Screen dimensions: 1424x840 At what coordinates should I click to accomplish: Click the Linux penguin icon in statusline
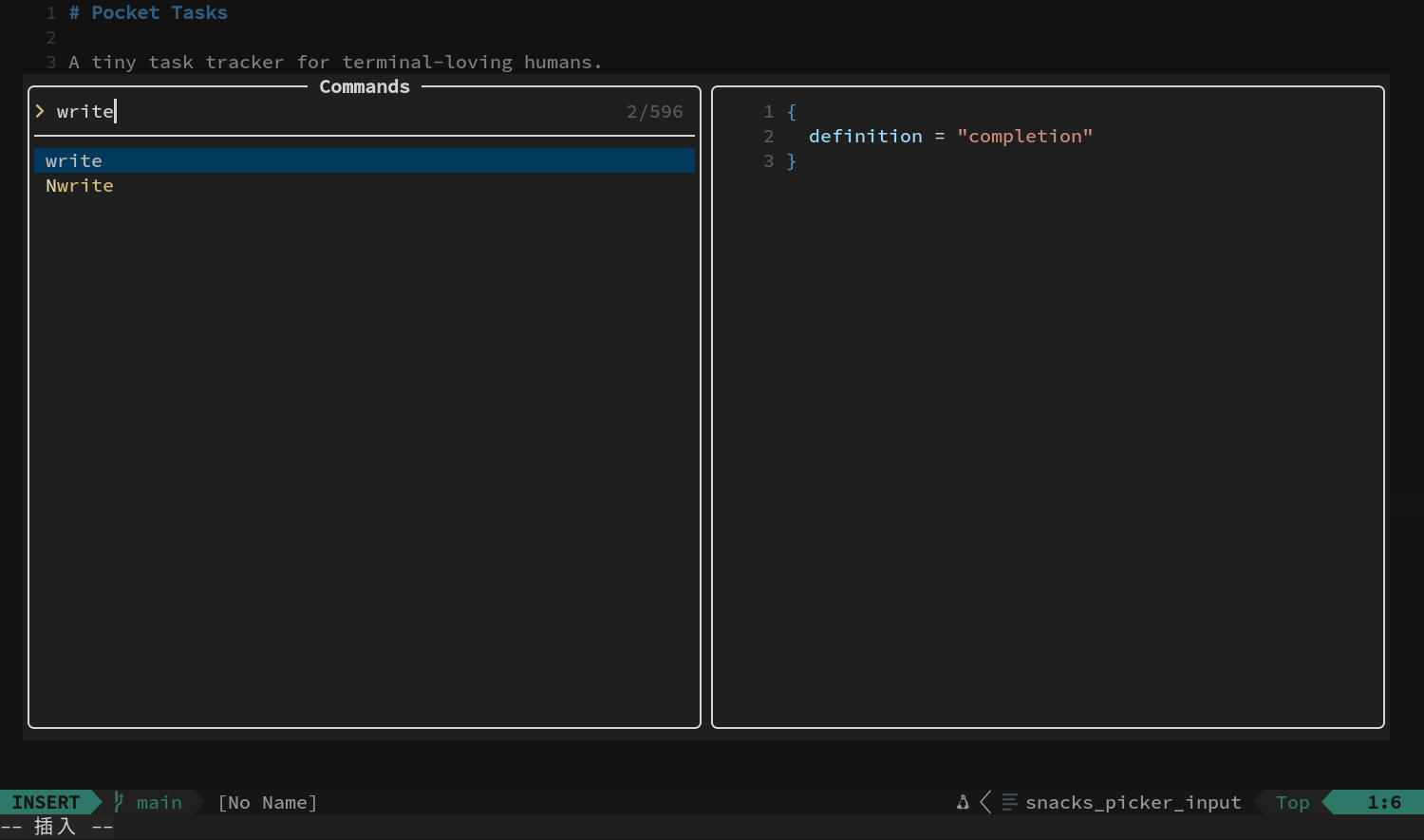[x=963, y=802]
